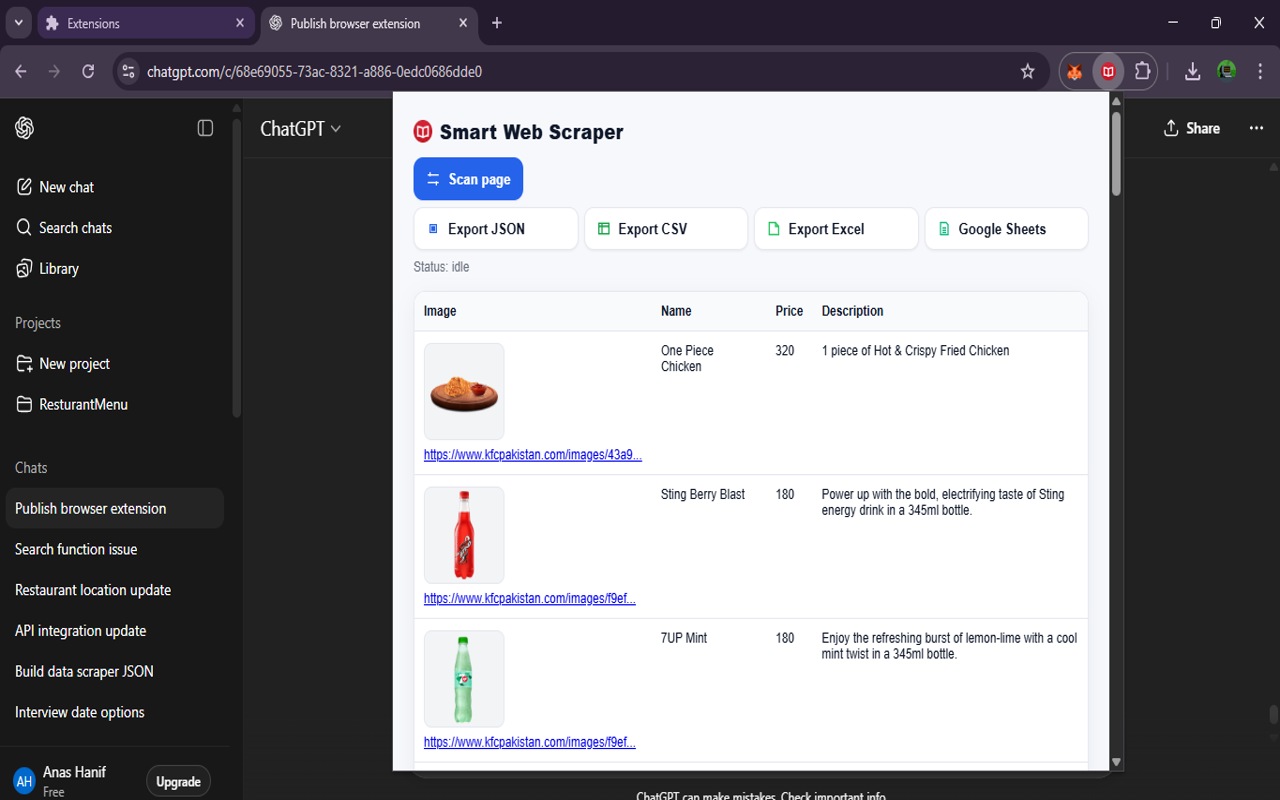Collapse the Projects section header
This screenshot has width=1280, height=800.
(x=38, y=323)
